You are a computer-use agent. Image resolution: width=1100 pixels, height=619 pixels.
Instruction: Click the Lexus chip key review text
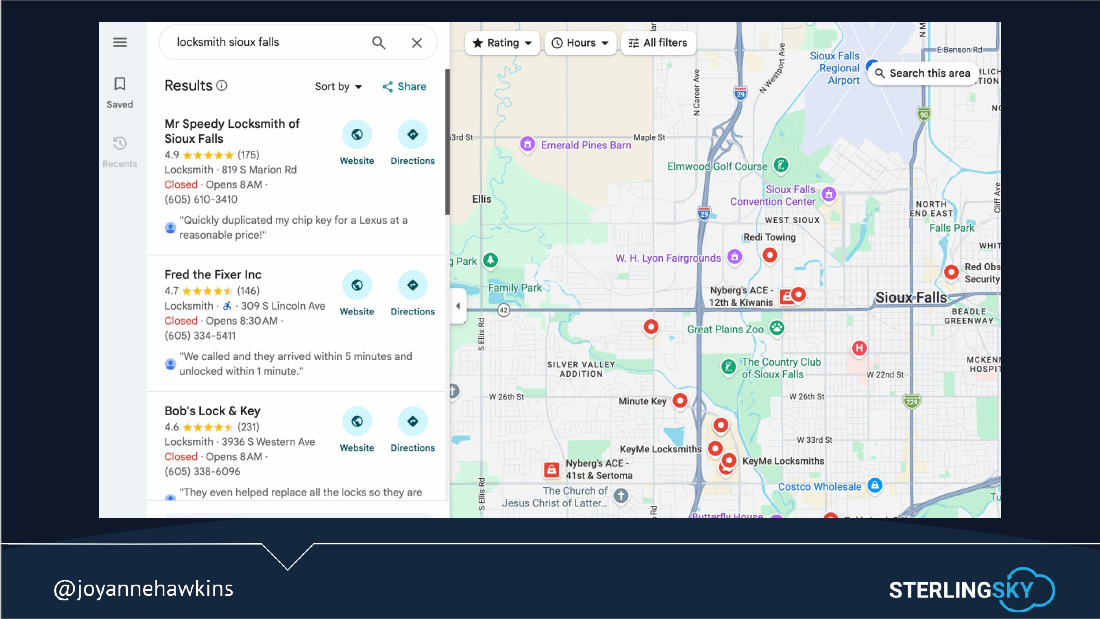[x=293, y=227]
